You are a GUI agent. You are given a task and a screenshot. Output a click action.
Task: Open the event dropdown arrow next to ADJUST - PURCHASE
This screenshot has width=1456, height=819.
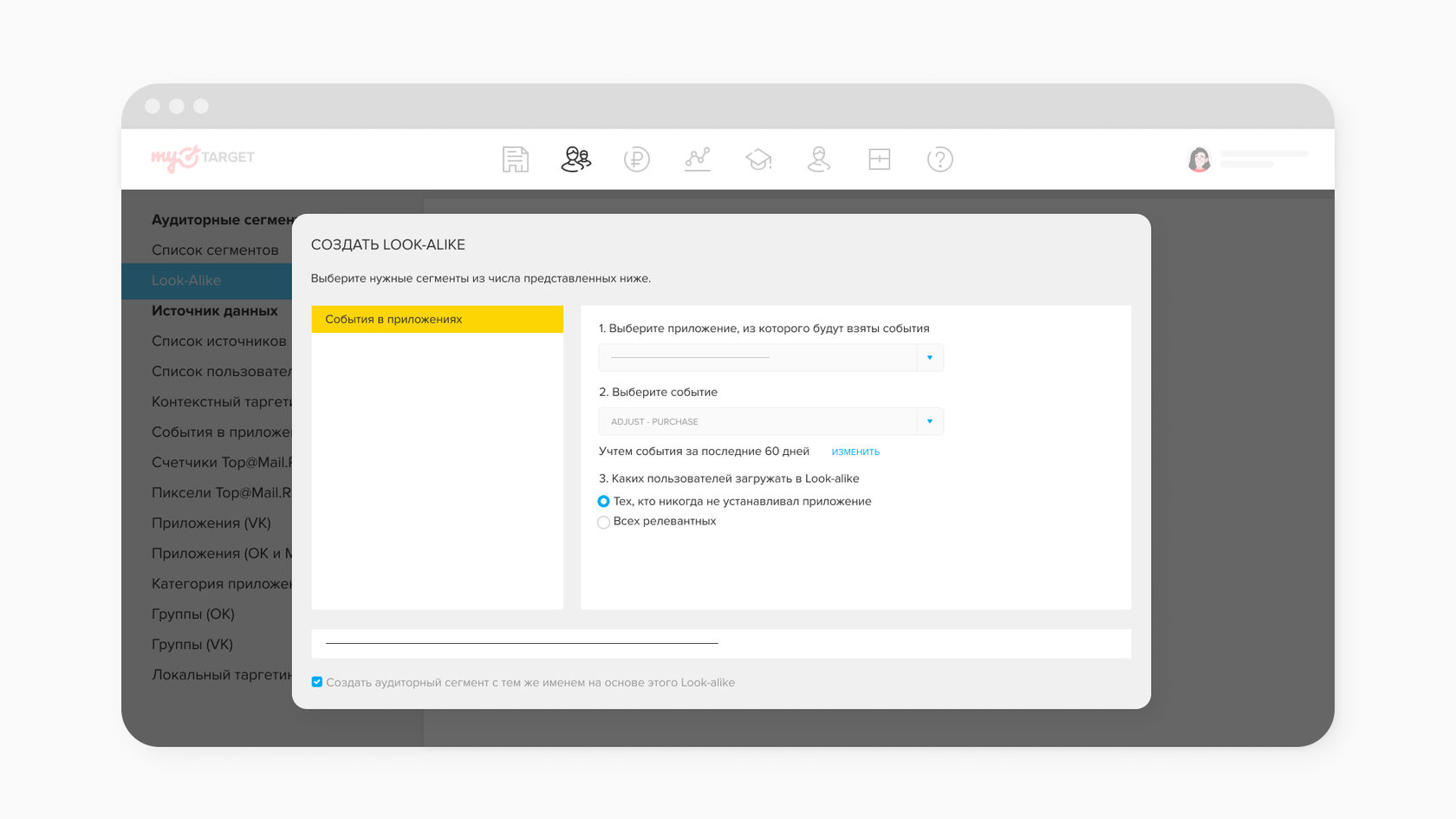(930, 422)
